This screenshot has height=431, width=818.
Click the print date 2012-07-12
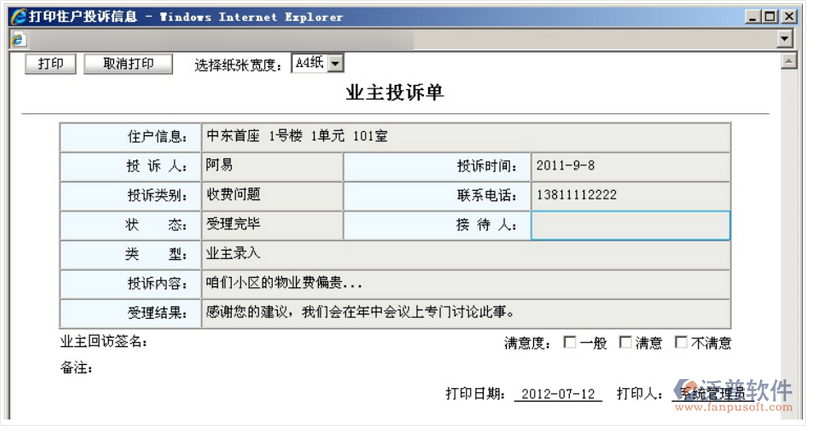pyautogui.click(x=558, y=394)
